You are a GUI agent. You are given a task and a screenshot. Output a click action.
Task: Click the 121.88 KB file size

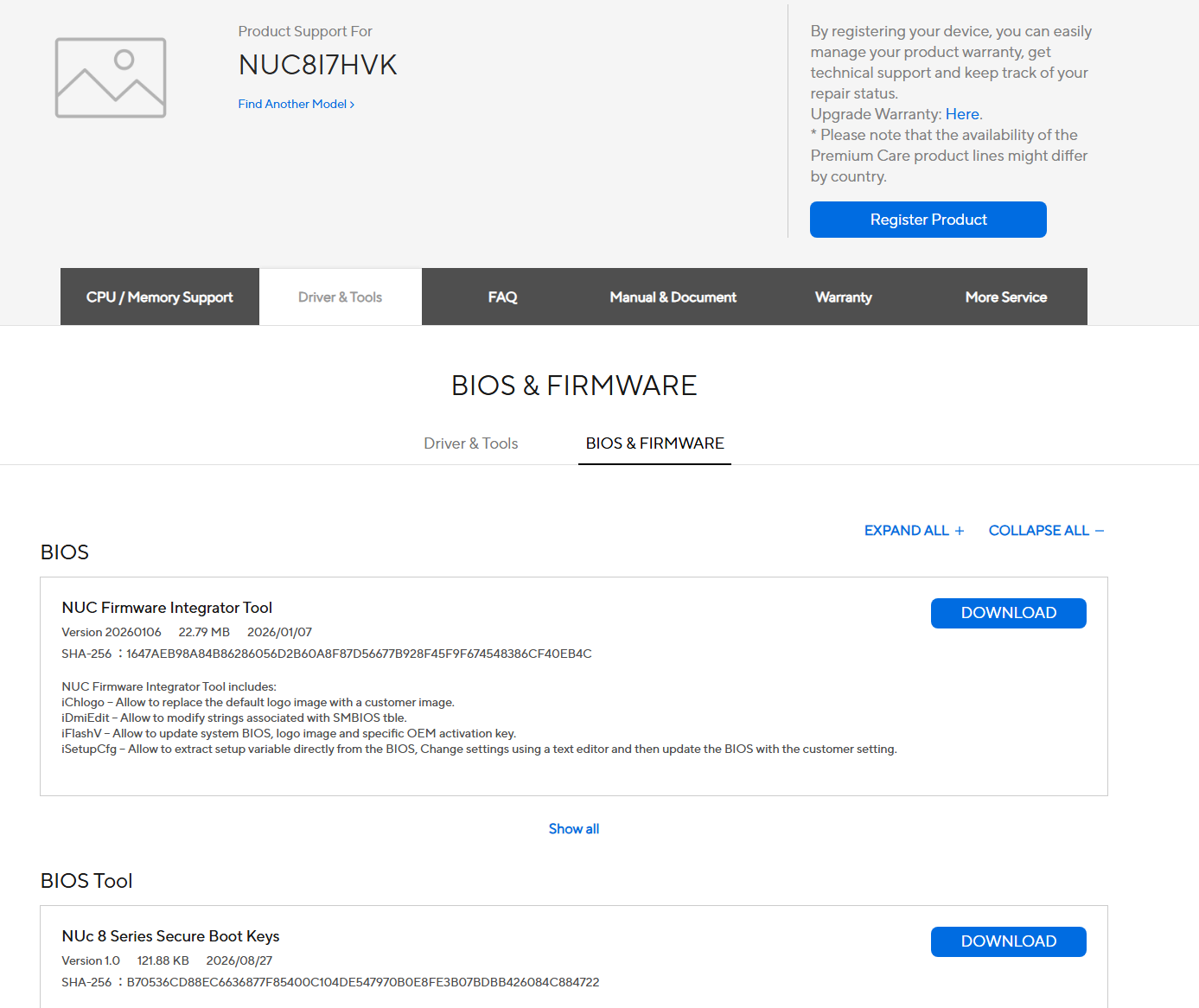[163, 960]
